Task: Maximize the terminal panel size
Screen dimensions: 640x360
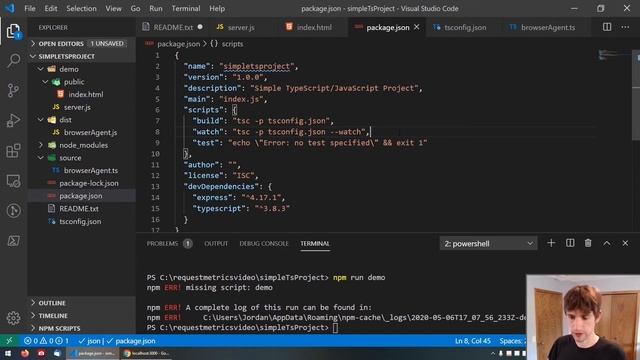Action: 607,243
